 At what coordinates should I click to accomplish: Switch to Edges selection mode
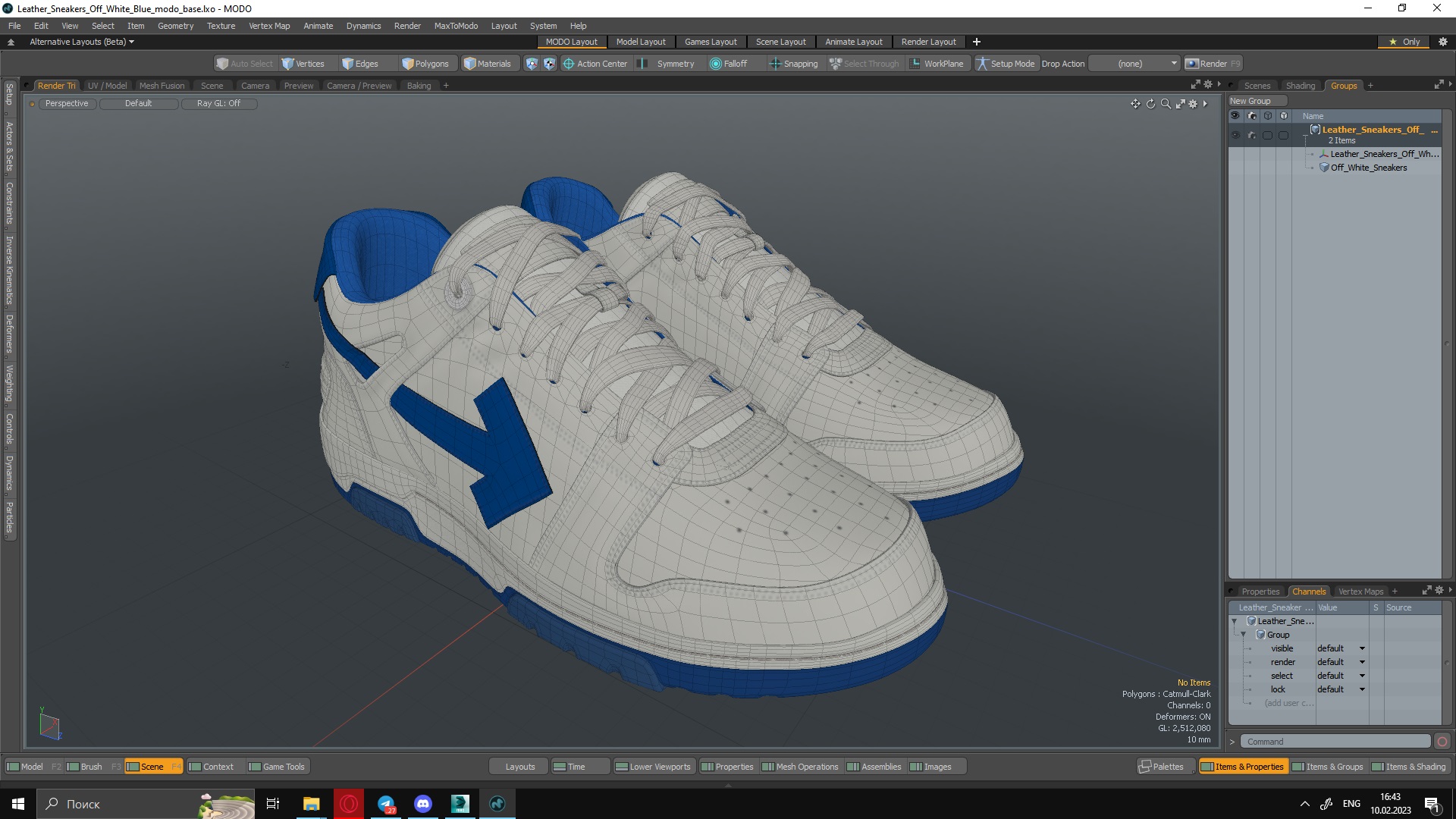[360, 64]
